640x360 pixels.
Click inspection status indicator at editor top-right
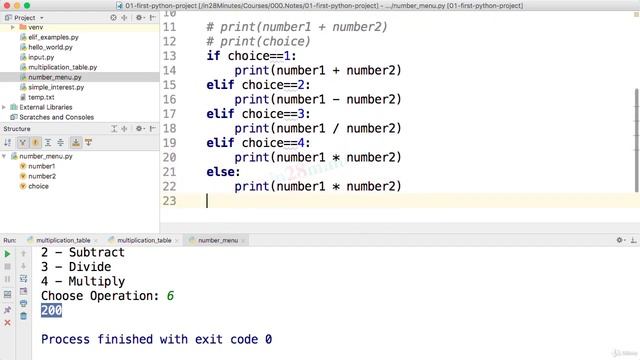click(636, 14)
